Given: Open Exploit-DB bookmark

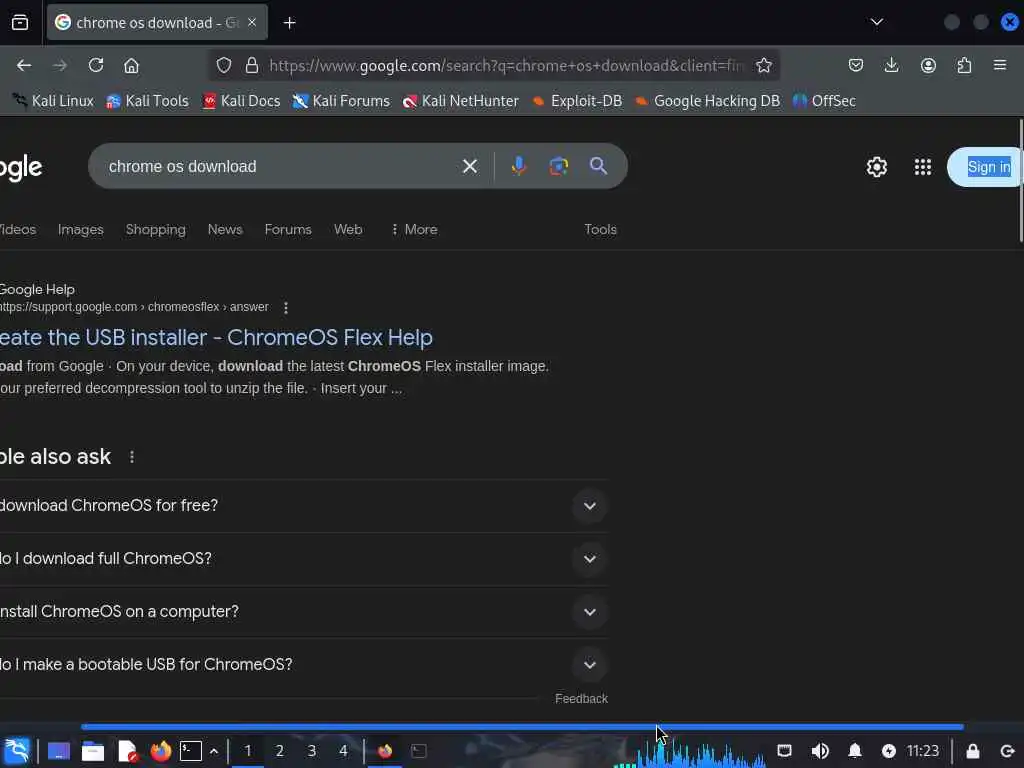Looking at the screenshot, I should click(577, 101).
